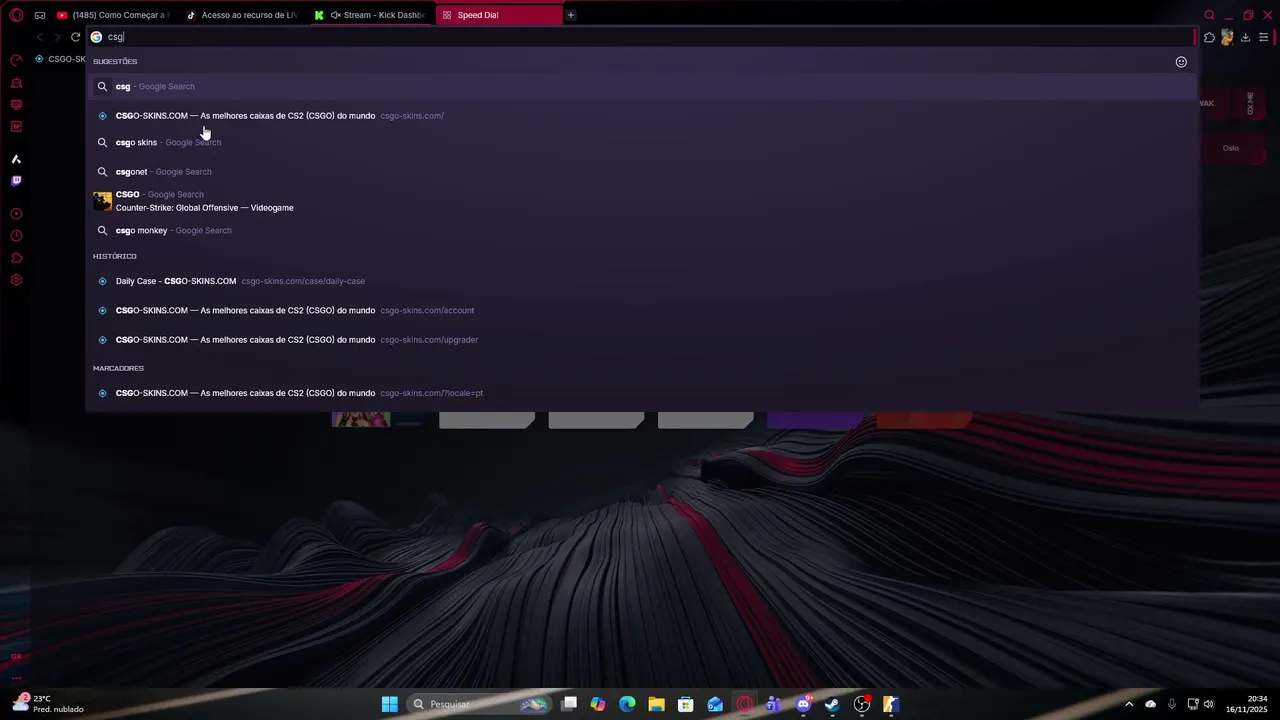Click the search tabs magnifier icon

tap(1209, 15)
